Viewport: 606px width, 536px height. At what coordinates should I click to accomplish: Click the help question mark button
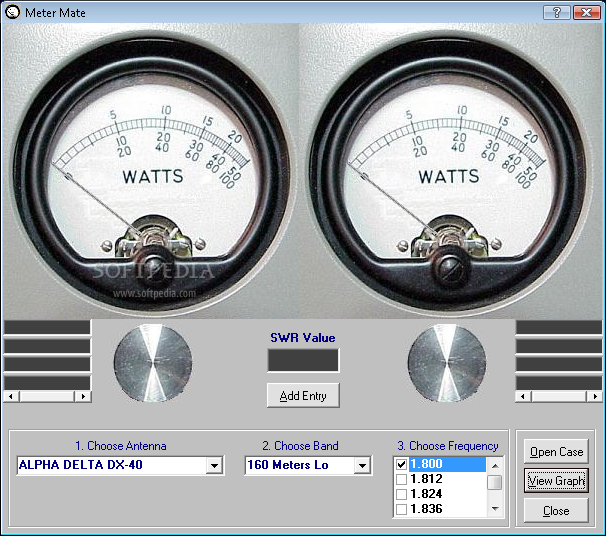[x=557, y=12]
